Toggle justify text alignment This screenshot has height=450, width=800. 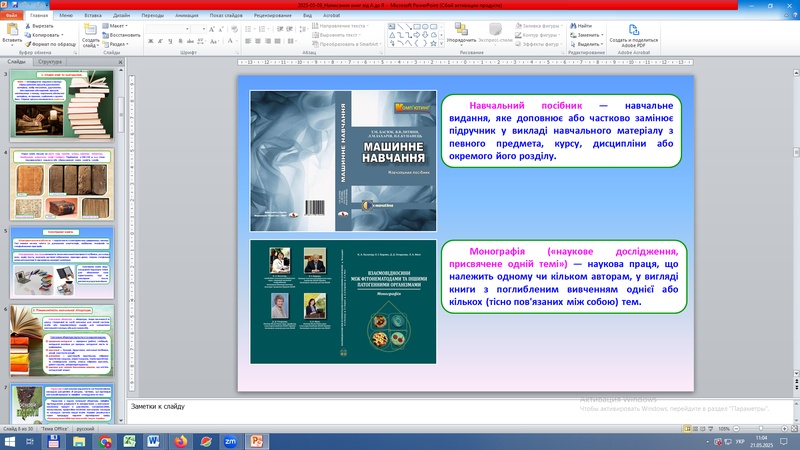tap(278, 41)
